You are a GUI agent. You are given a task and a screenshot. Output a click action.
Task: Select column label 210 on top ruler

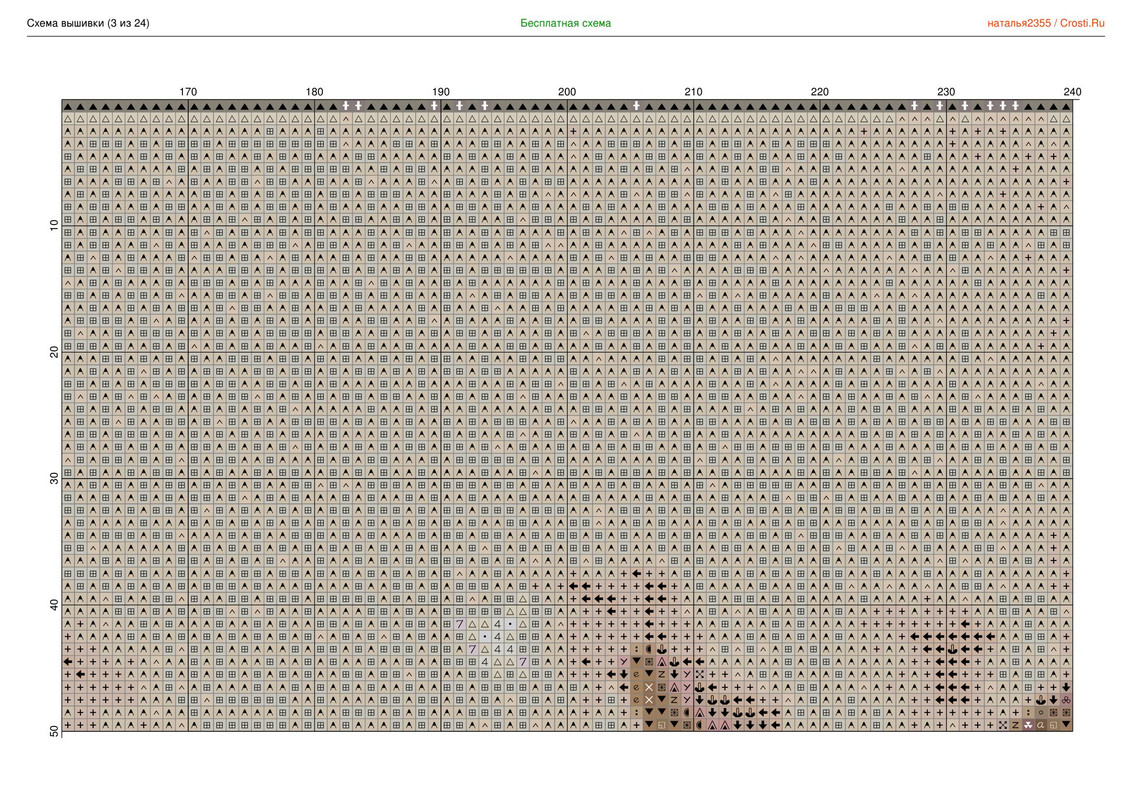point(693,92)
